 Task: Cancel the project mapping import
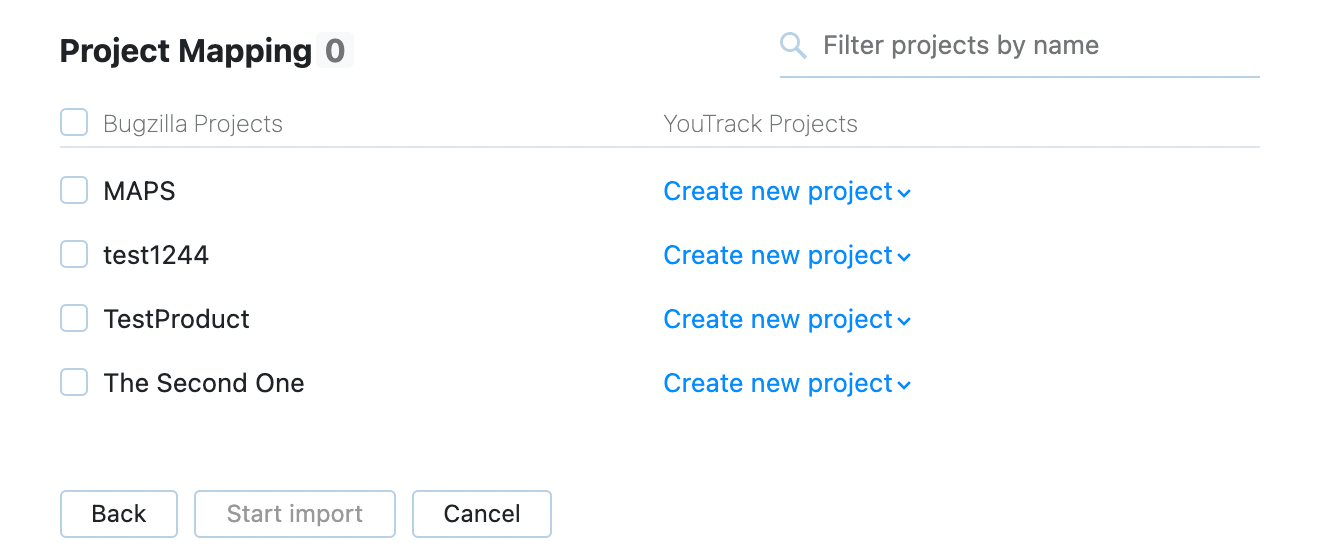[x=482, y=514]
